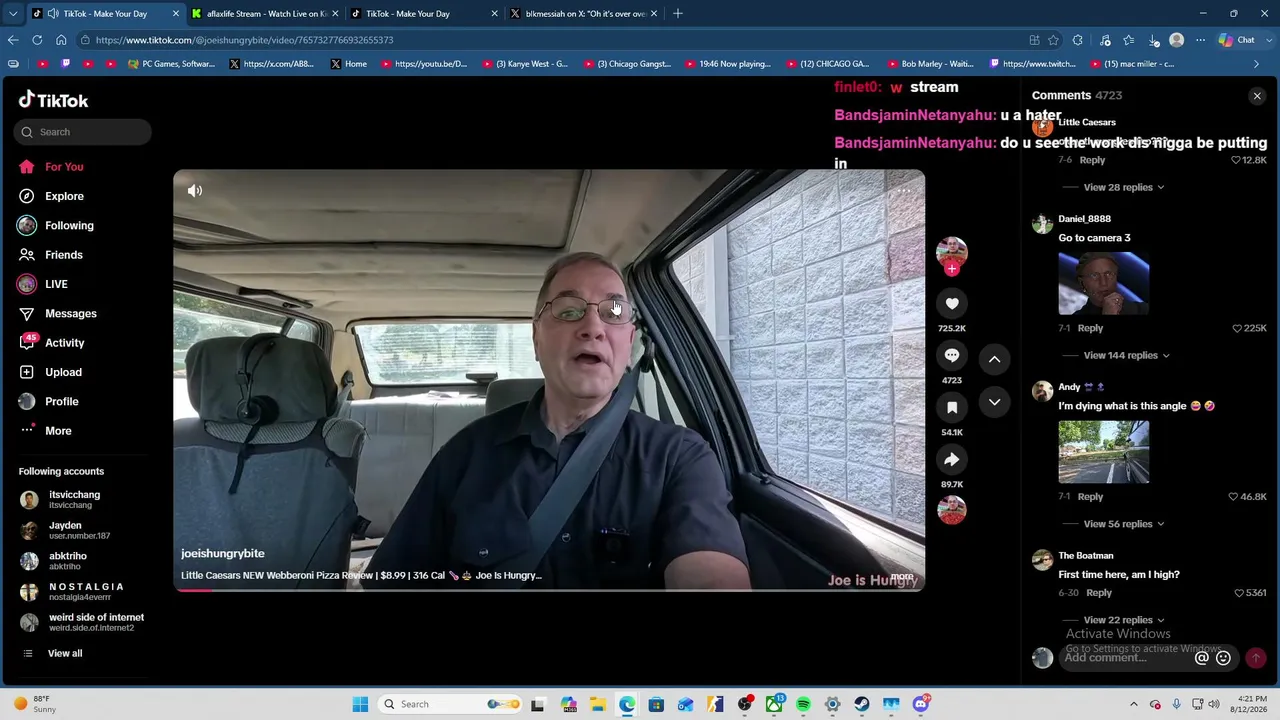Screen dimensions: 1280x720
Task: Mention a user with the @ icon
Action: pos(1202,658)
